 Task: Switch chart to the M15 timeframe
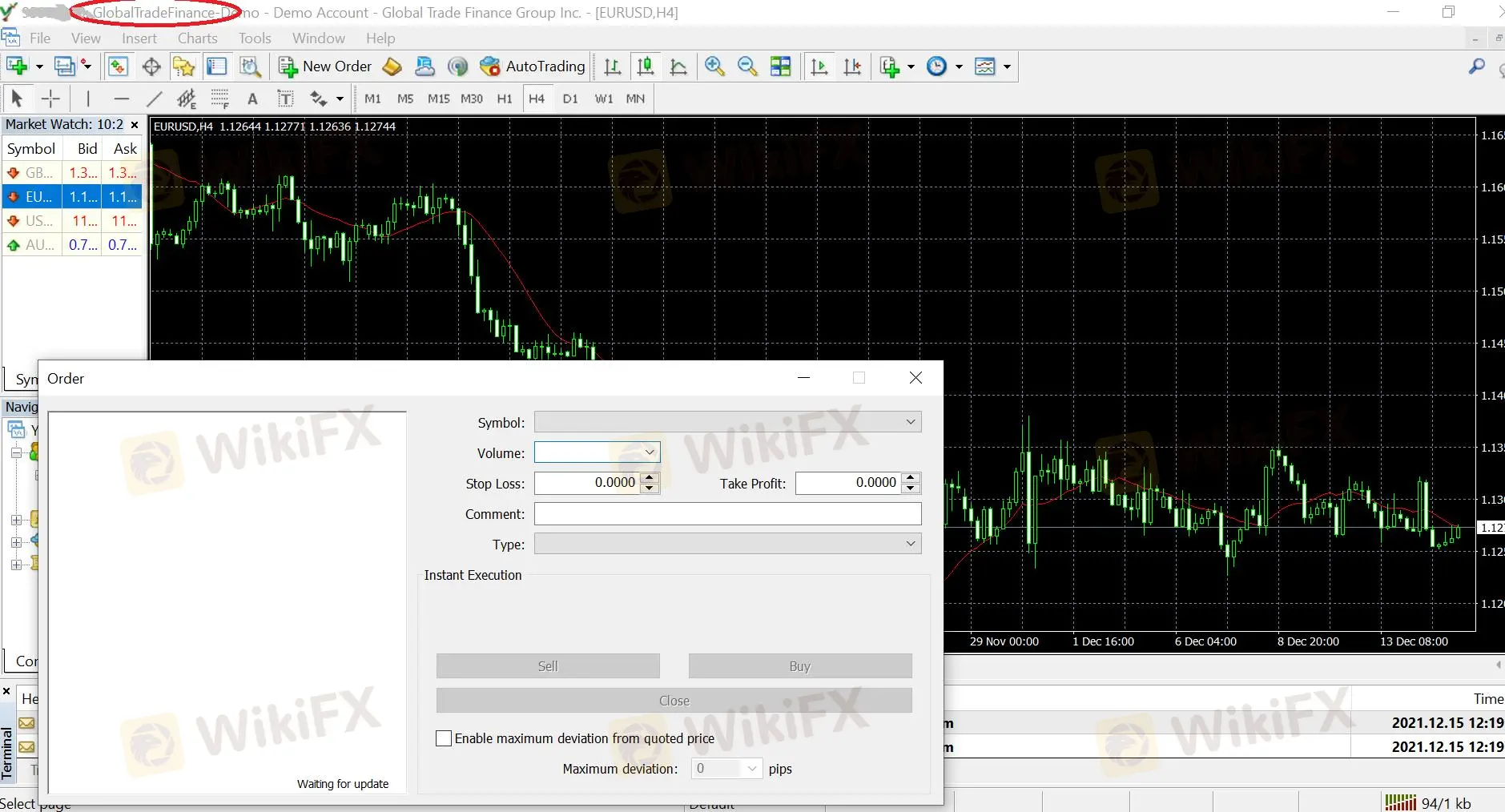click(x=438, y=98)
